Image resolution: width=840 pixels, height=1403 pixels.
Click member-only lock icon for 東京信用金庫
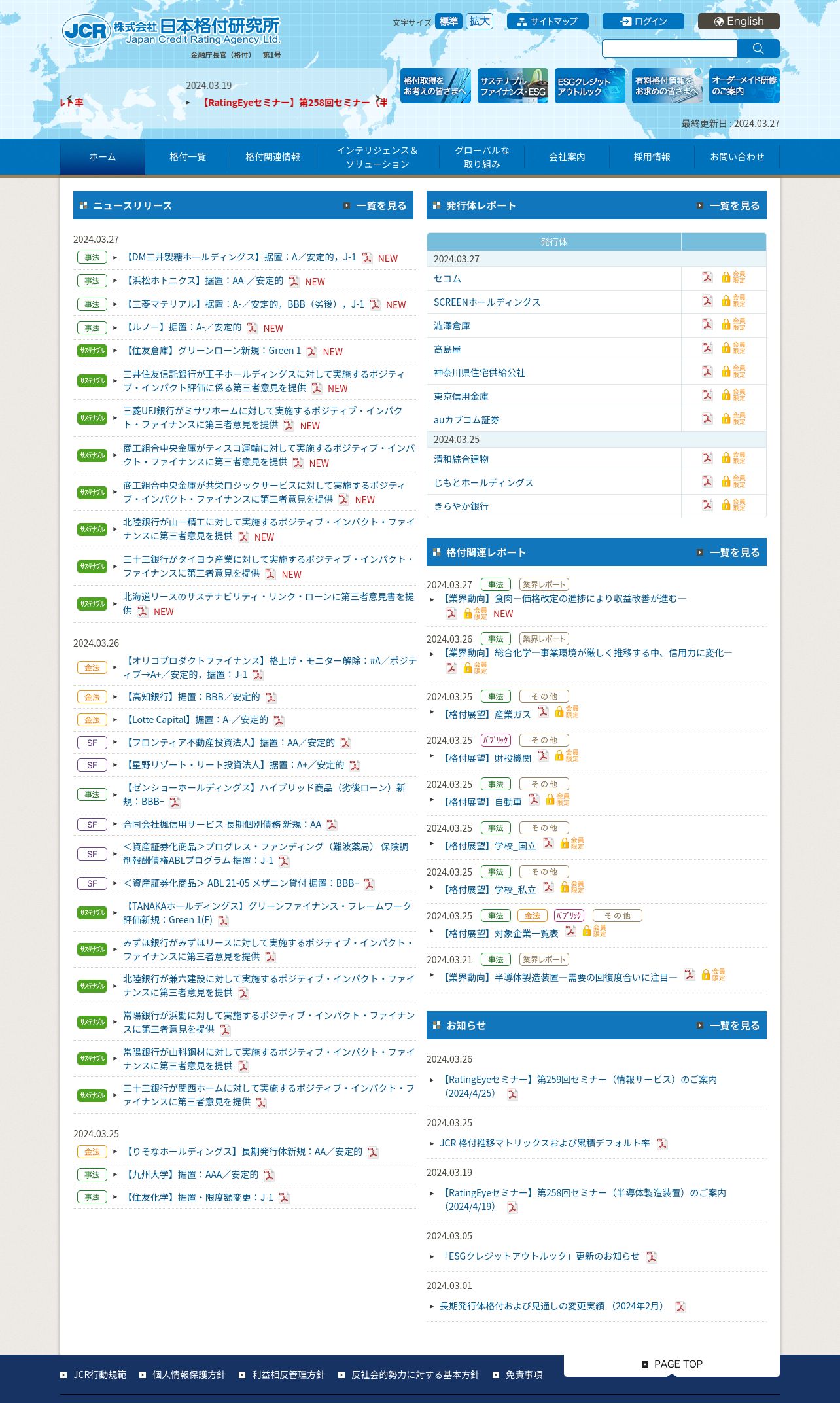point(733,395)
